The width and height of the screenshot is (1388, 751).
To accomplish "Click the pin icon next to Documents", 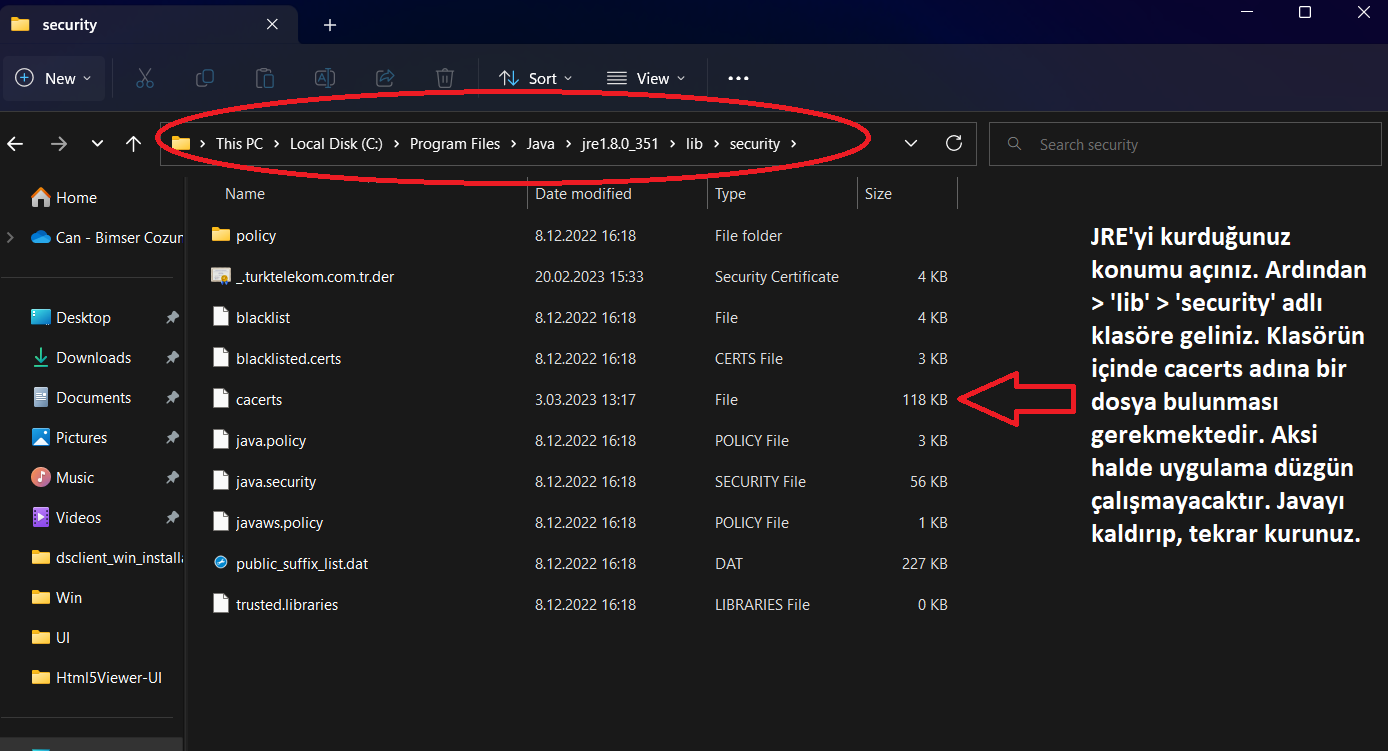I will pyautogui.click(x=172, y=397).
